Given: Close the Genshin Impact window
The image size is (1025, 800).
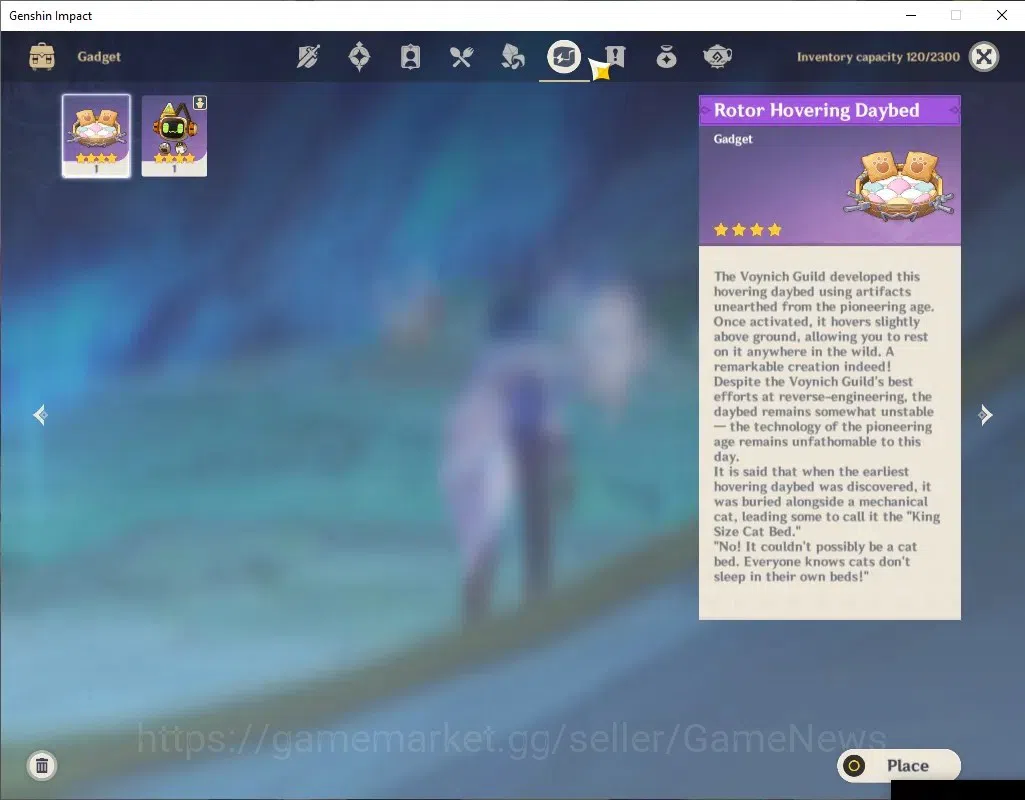Looking at the screenshot, I should point(1001,15).
